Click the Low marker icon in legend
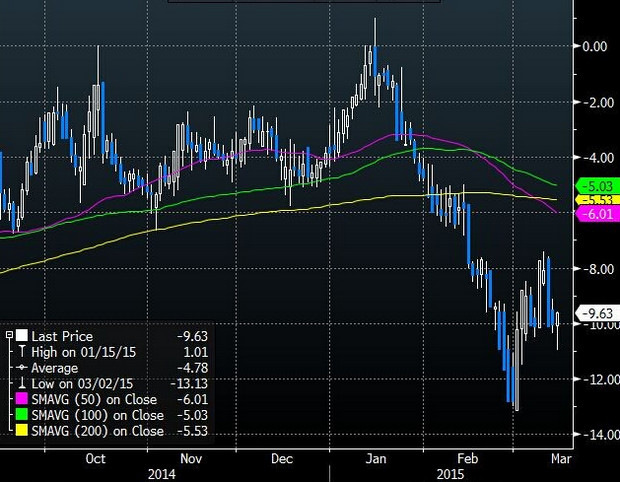620x482 pixels. pyautogui.click(x=22, y=383)
